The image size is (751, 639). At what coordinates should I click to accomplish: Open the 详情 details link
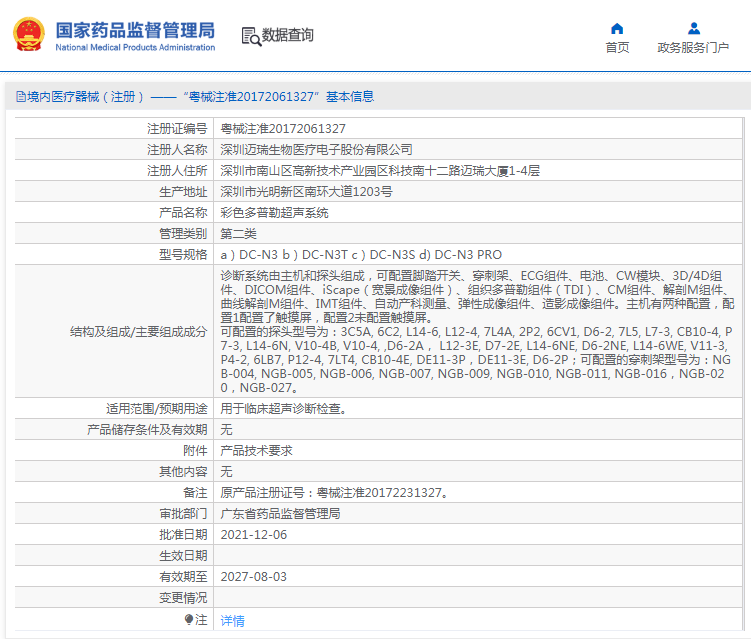coord(232,620)
